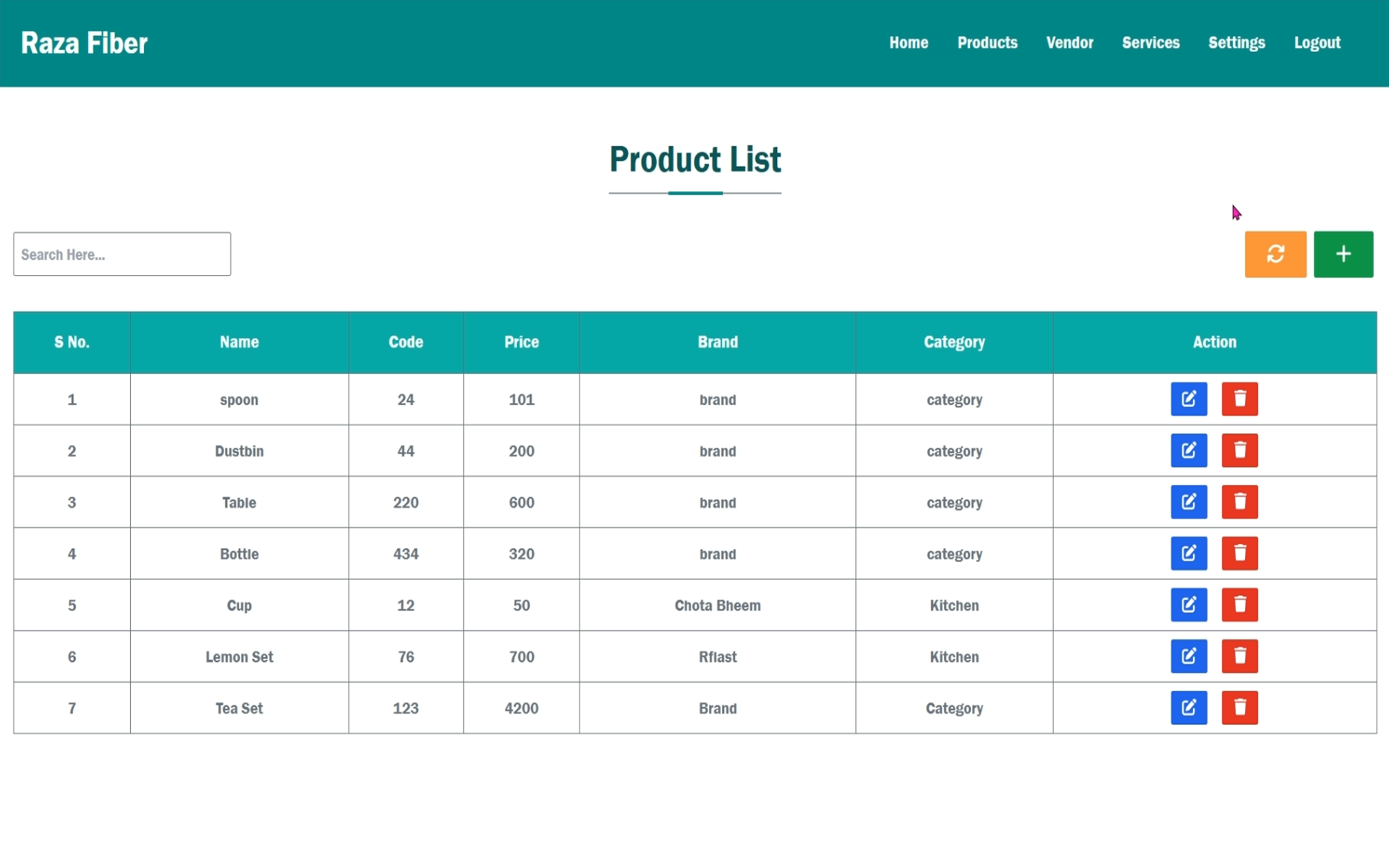Viewport: 1389px width, 868px height.
Task: Open the Vendor menu
Action: [x=1069, y=43]
